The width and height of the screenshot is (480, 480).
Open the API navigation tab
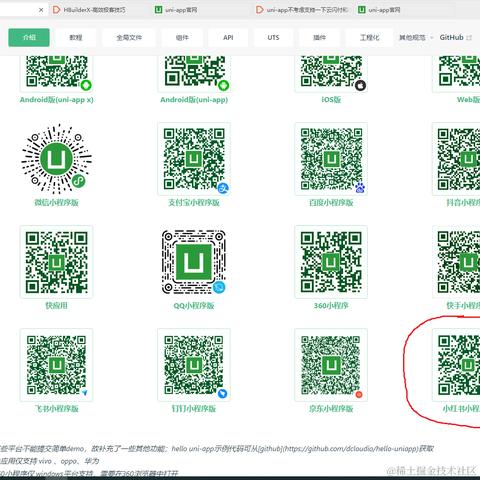228,37
